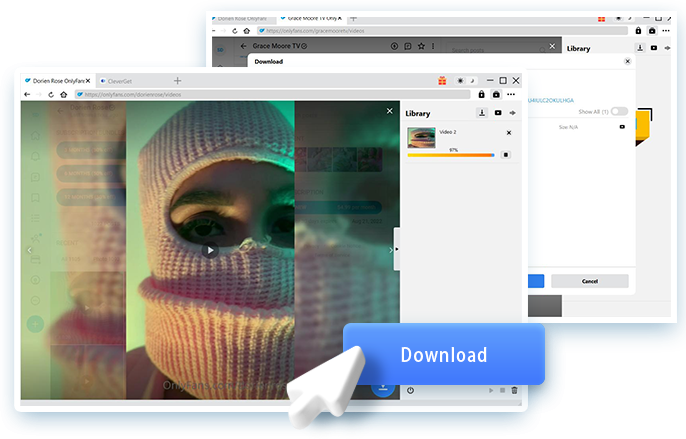Go to the home page in front window
This screenshot has height=439, width=686.
tap(63, 94)
